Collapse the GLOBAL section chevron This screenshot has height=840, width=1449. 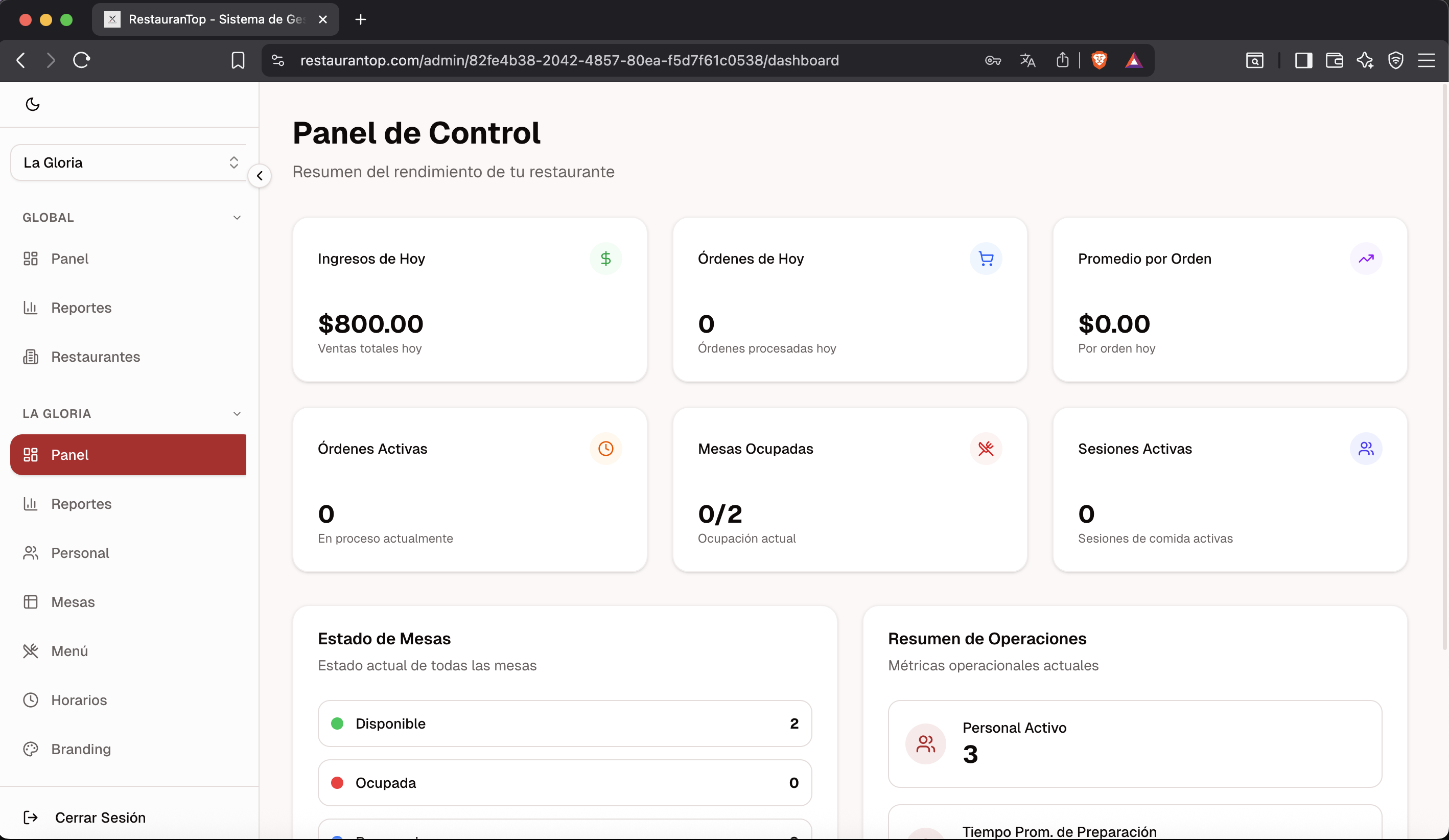coord(238,217)
